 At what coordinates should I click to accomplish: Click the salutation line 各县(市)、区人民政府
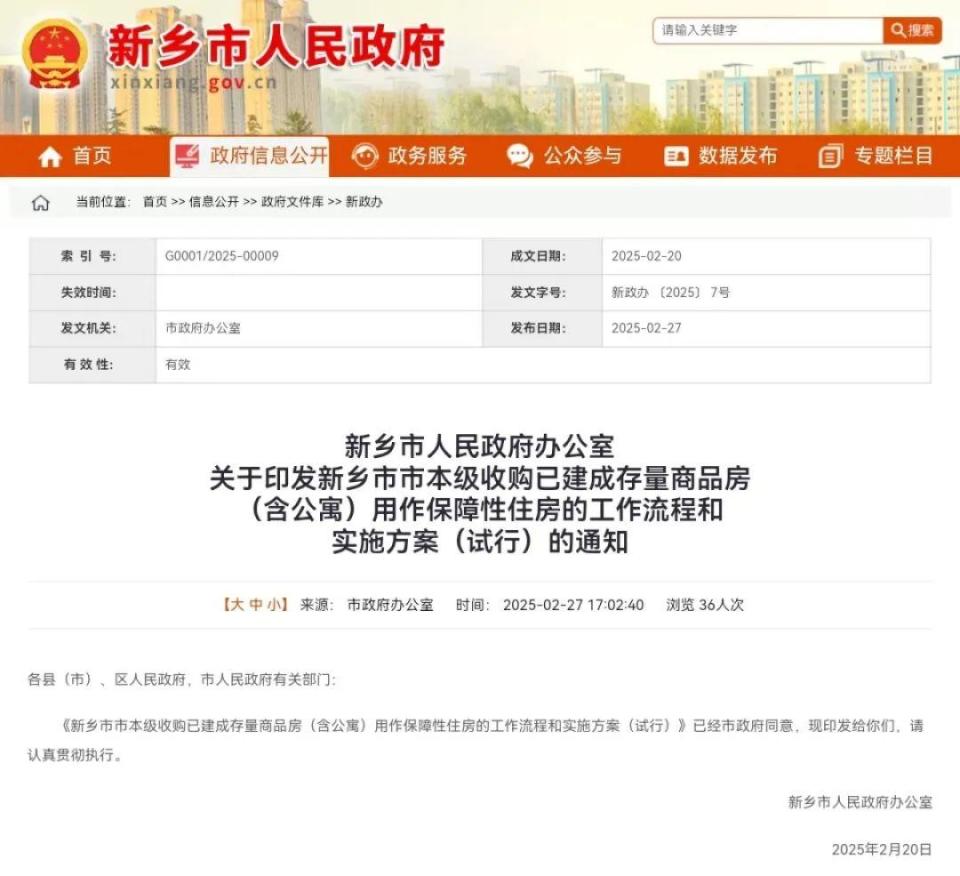(182, 679)
